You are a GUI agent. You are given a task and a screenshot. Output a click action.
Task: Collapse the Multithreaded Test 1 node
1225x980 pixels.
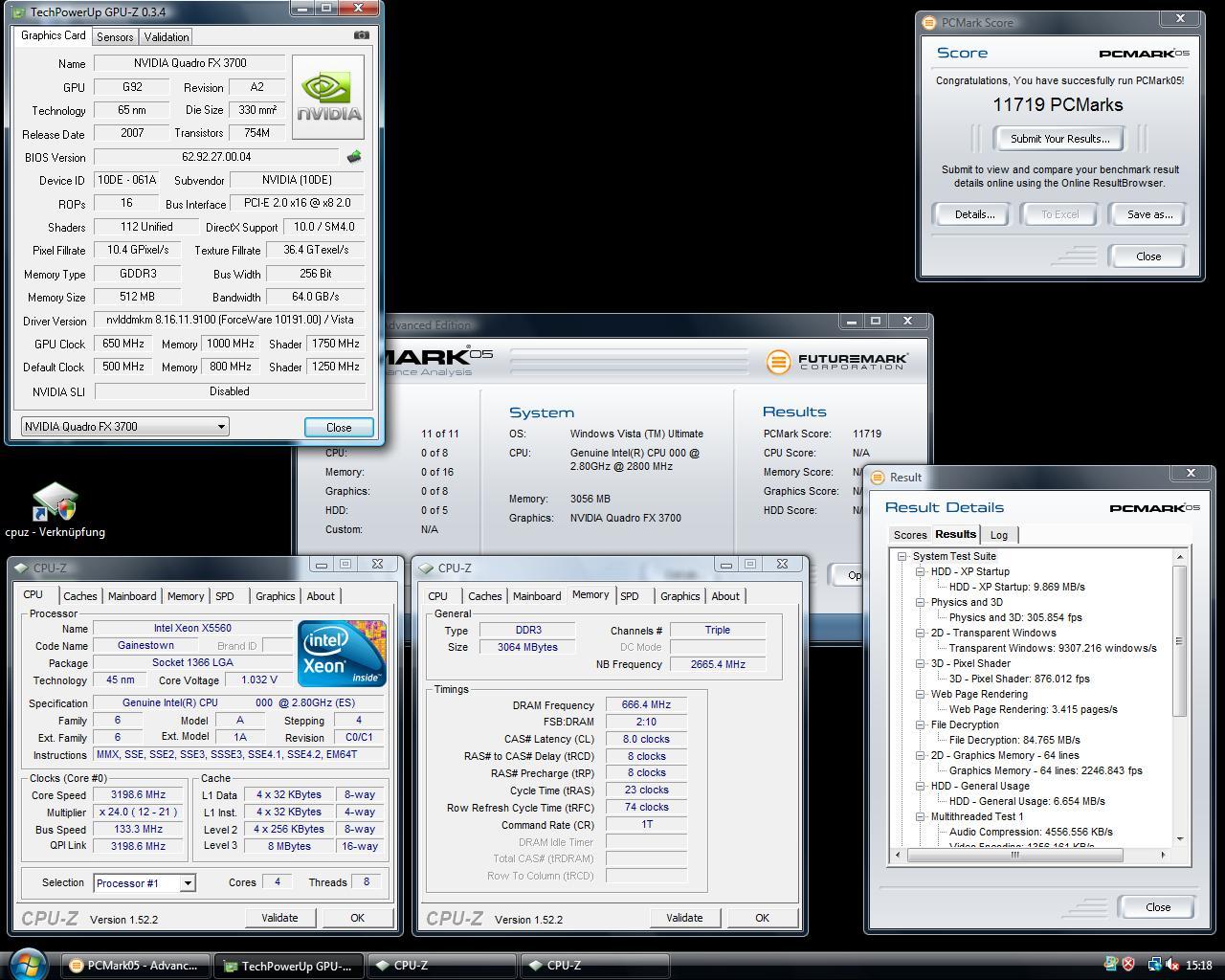click(920, 816)
